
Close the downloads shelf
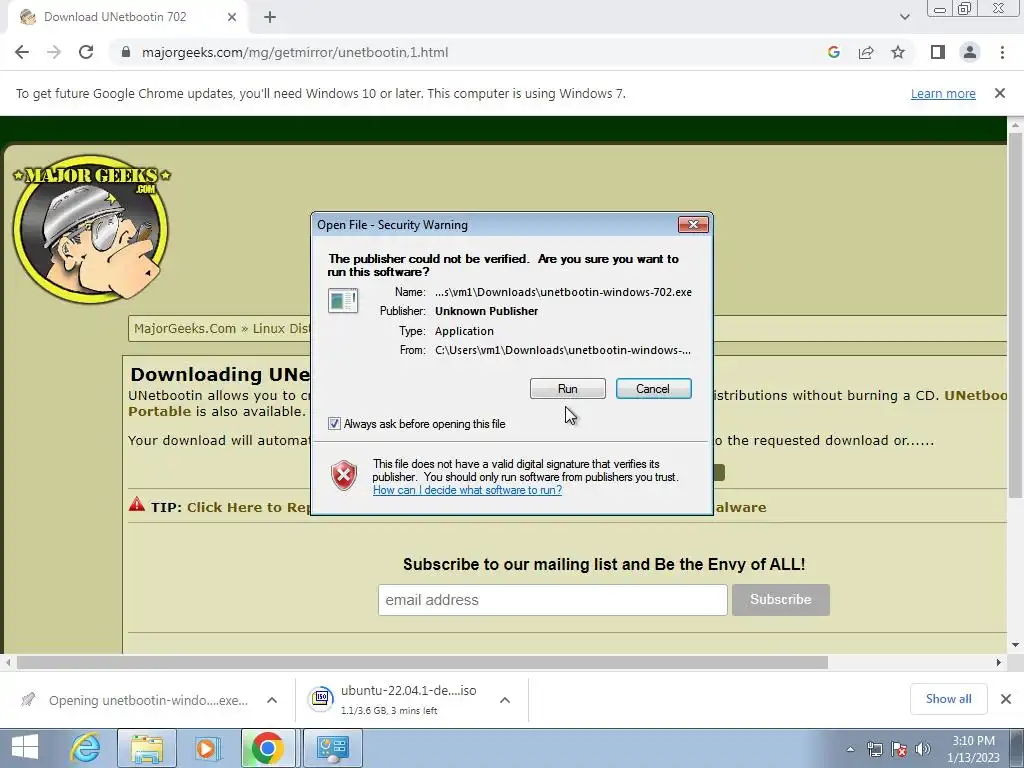pos(1006,699)
